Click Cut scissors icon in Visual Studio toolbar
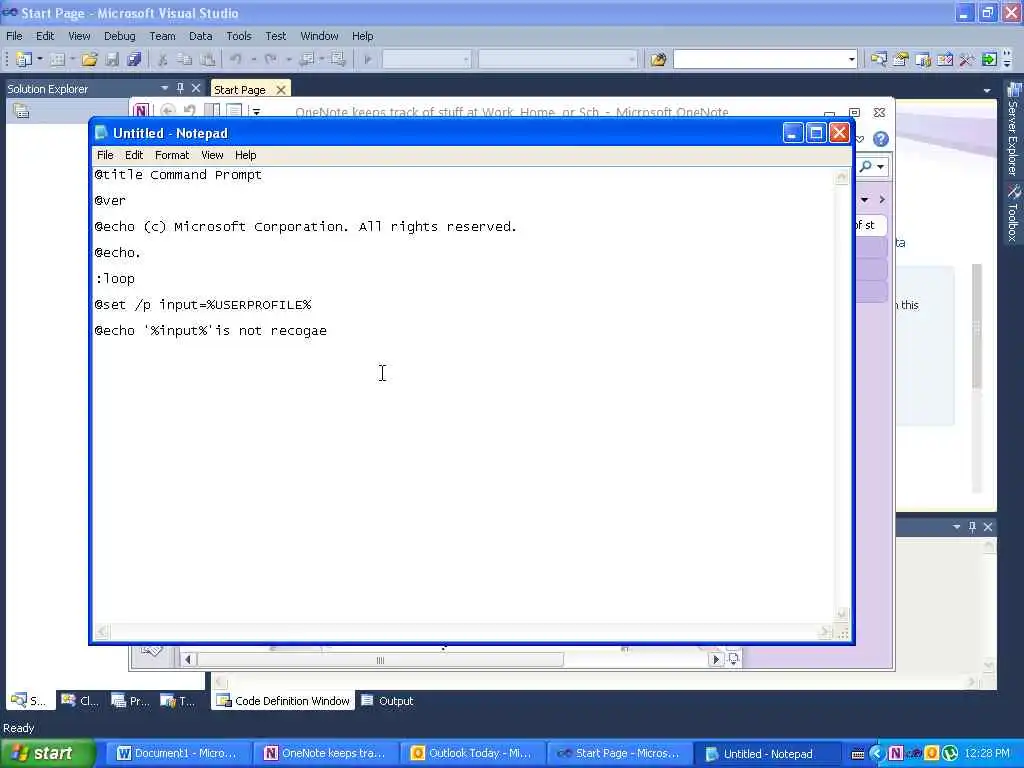 pos(163,59)
